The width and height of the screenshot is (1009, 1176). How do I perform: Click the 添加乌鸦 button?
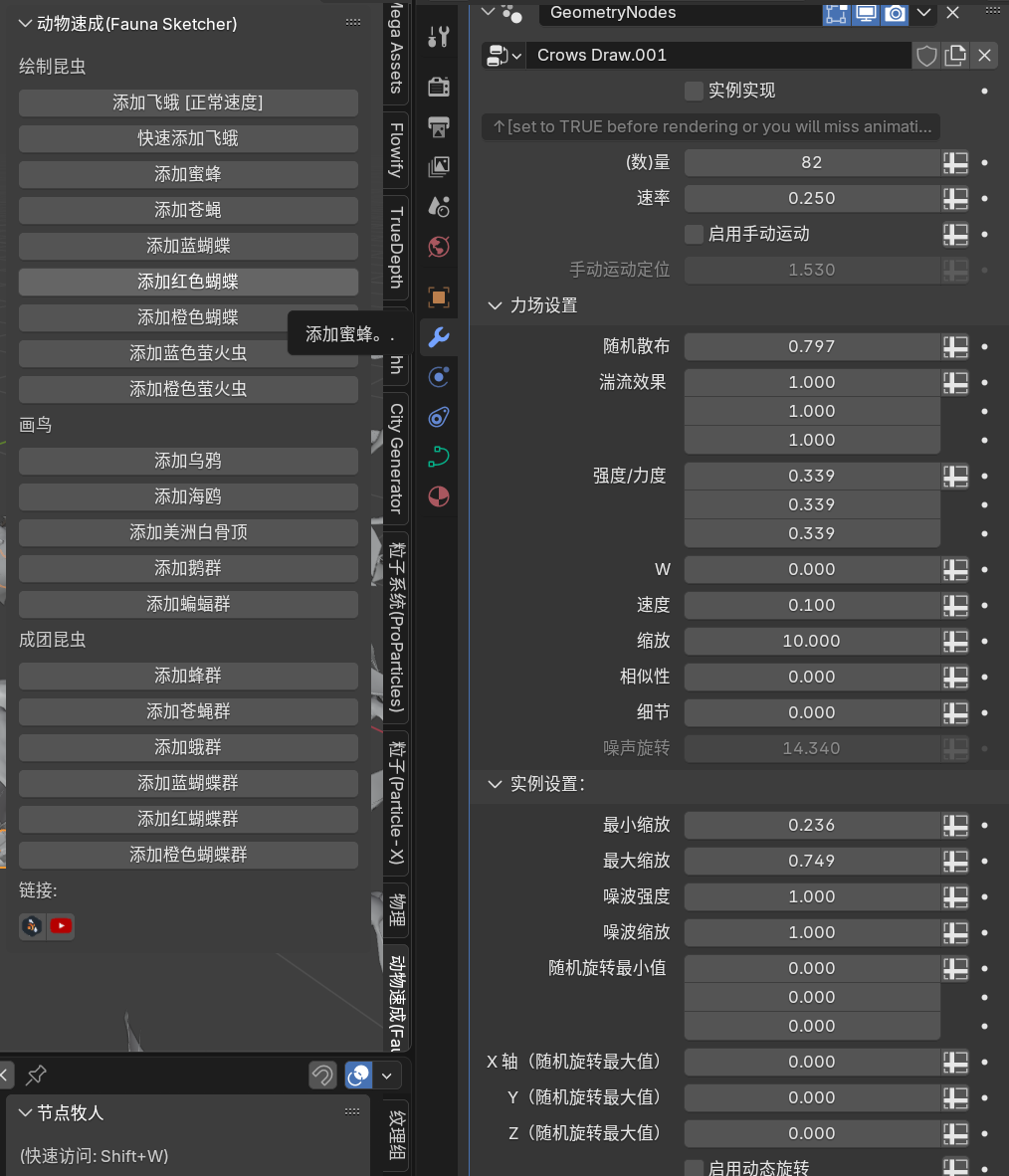[188, 462]
